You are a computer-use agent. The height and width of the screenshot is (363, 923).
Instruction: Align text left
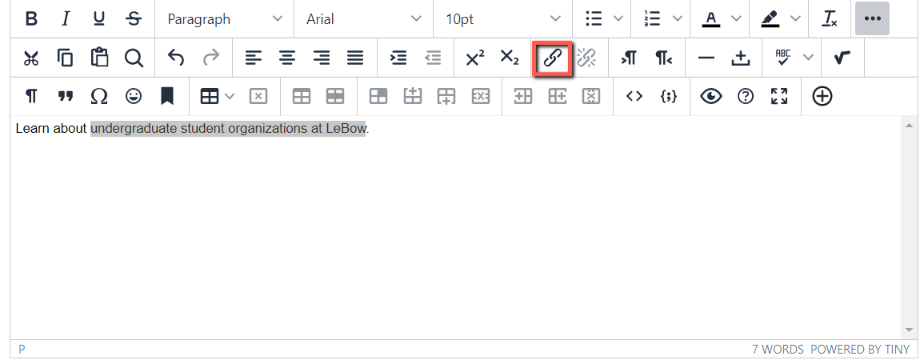[253, 58]
